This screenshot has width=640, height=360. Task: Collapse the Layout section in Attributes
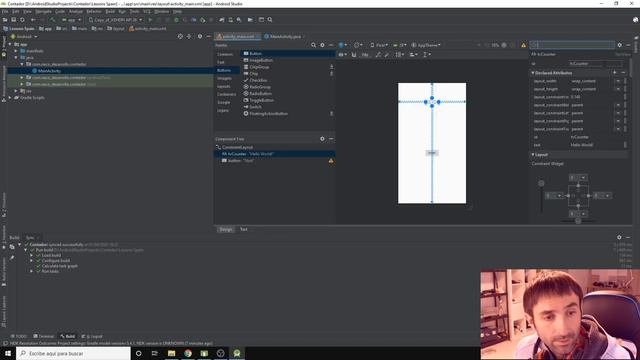[x=533, y=155]
